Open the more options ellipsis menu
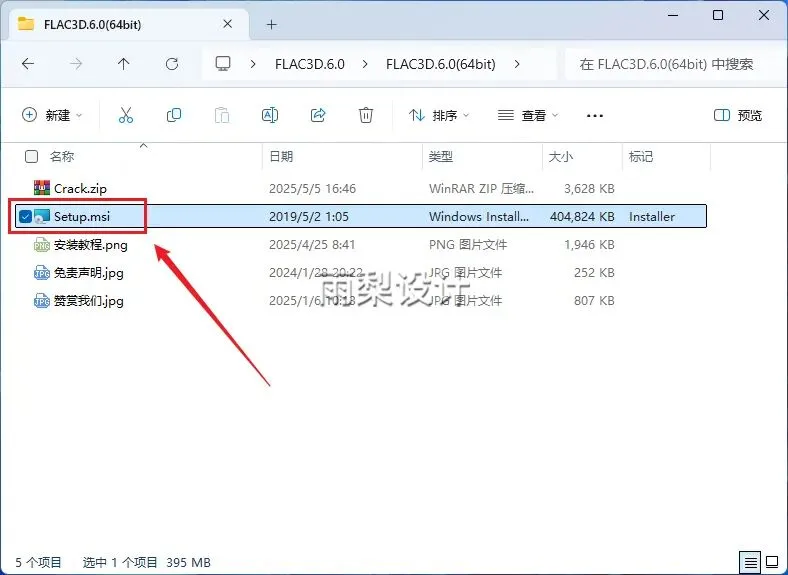788x575 pixels. (x=595, y=116)
